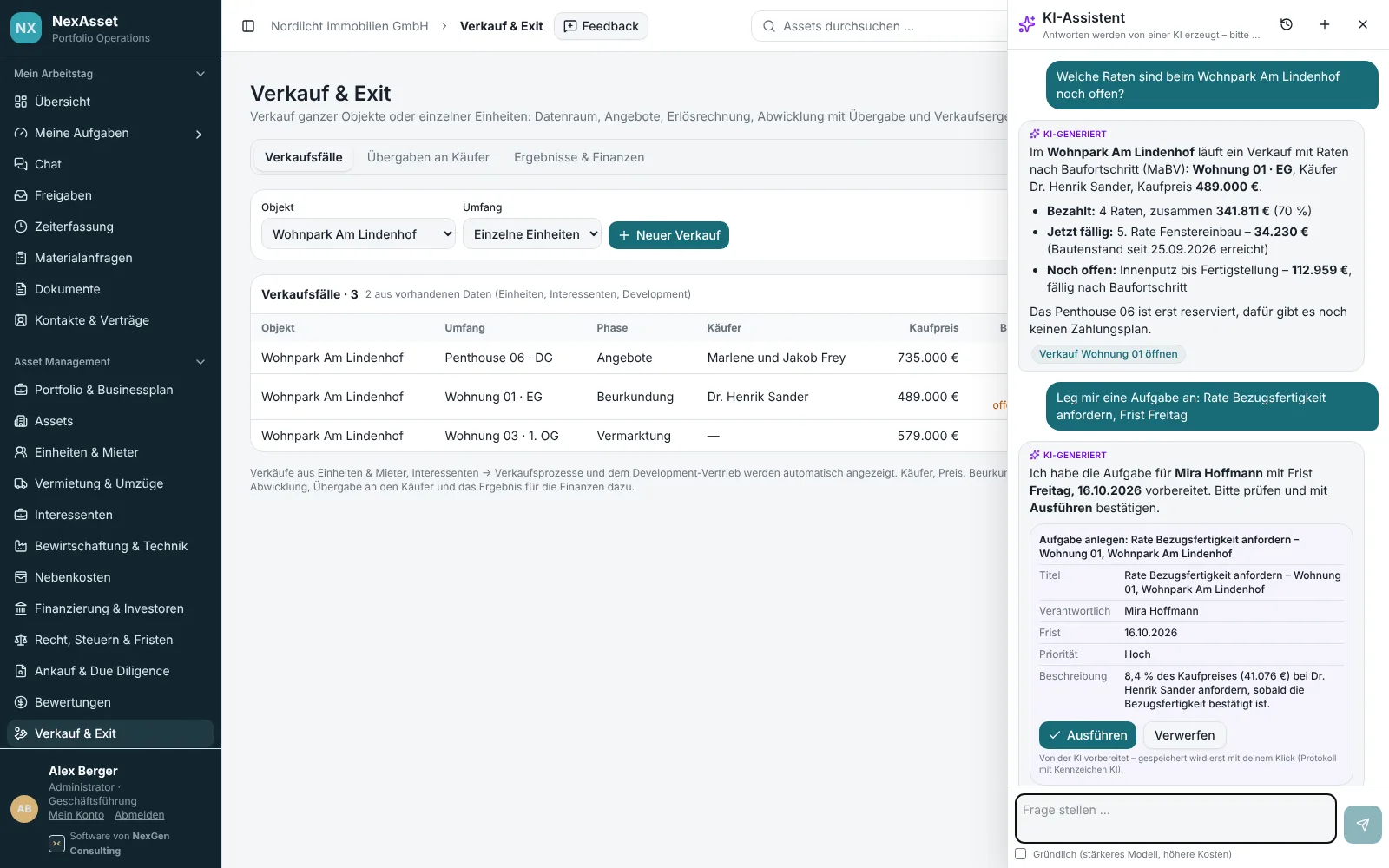This screenshot has width=1389, height=868.
Task: Expand Meine Aufgaben submenu arrow
Action: pos(199,134)
